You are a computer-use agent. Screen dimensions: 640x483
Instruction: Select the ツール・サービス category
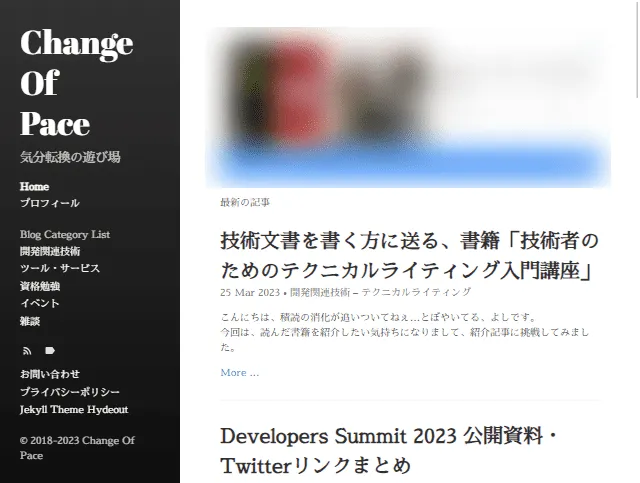[60, 268]
